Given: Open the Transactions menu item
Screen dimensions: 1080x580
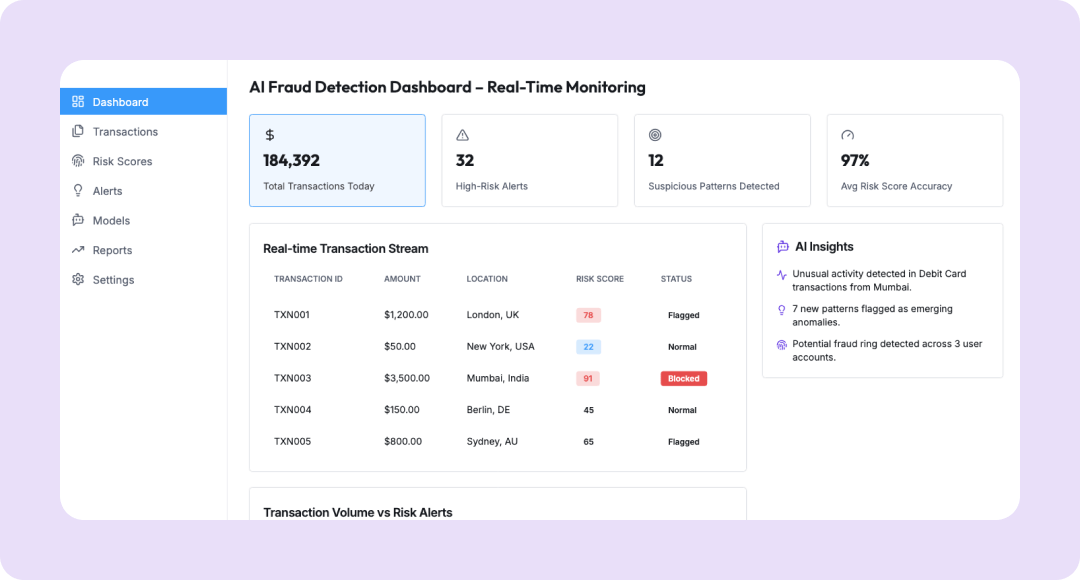Looking at the screenshot, I should pos(125,132).
